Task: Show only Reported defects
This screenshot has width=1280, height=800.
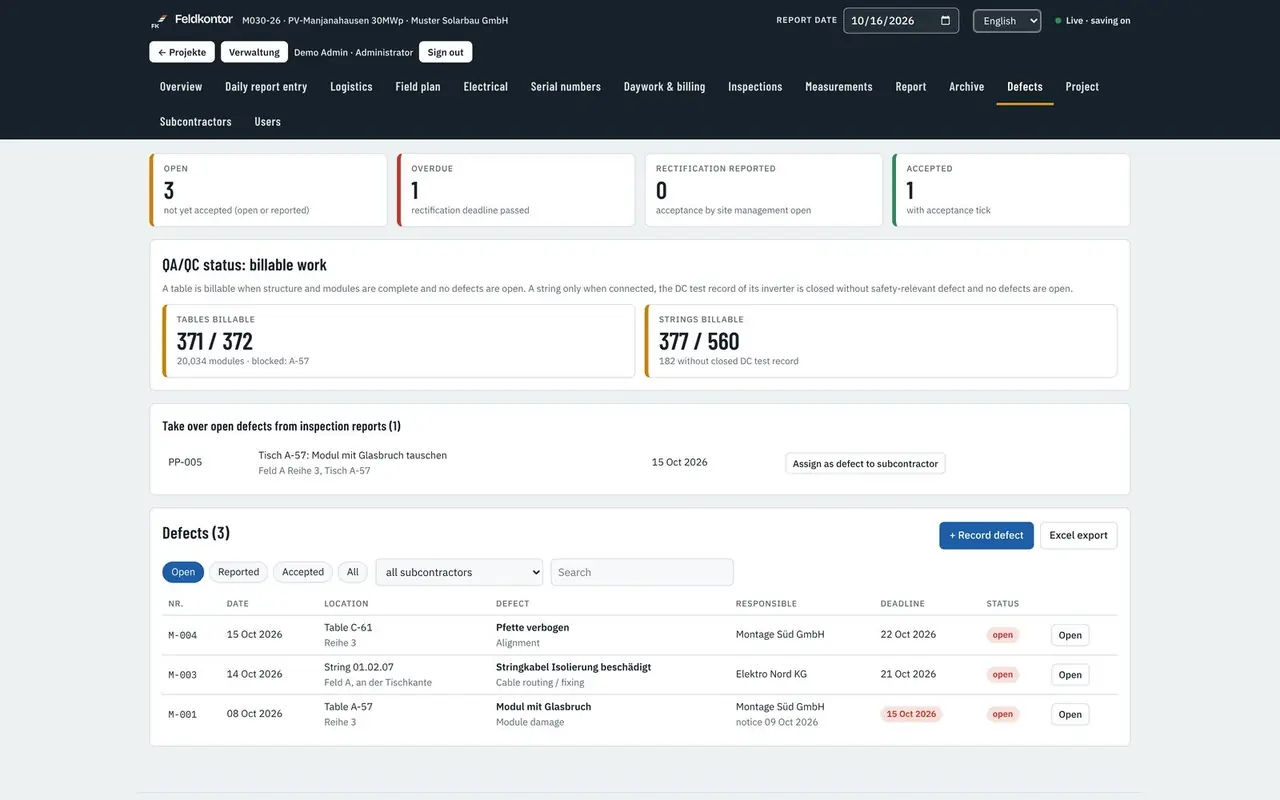Action: pos(239,572)
